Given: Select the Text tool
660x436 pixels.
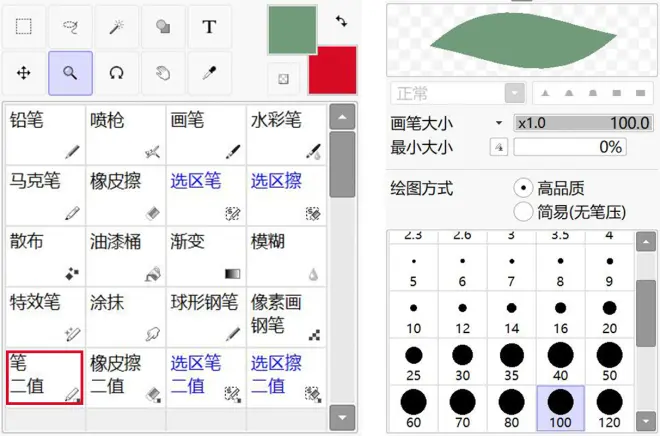Looking at the screenshot, I should click(x=209, y=27).
